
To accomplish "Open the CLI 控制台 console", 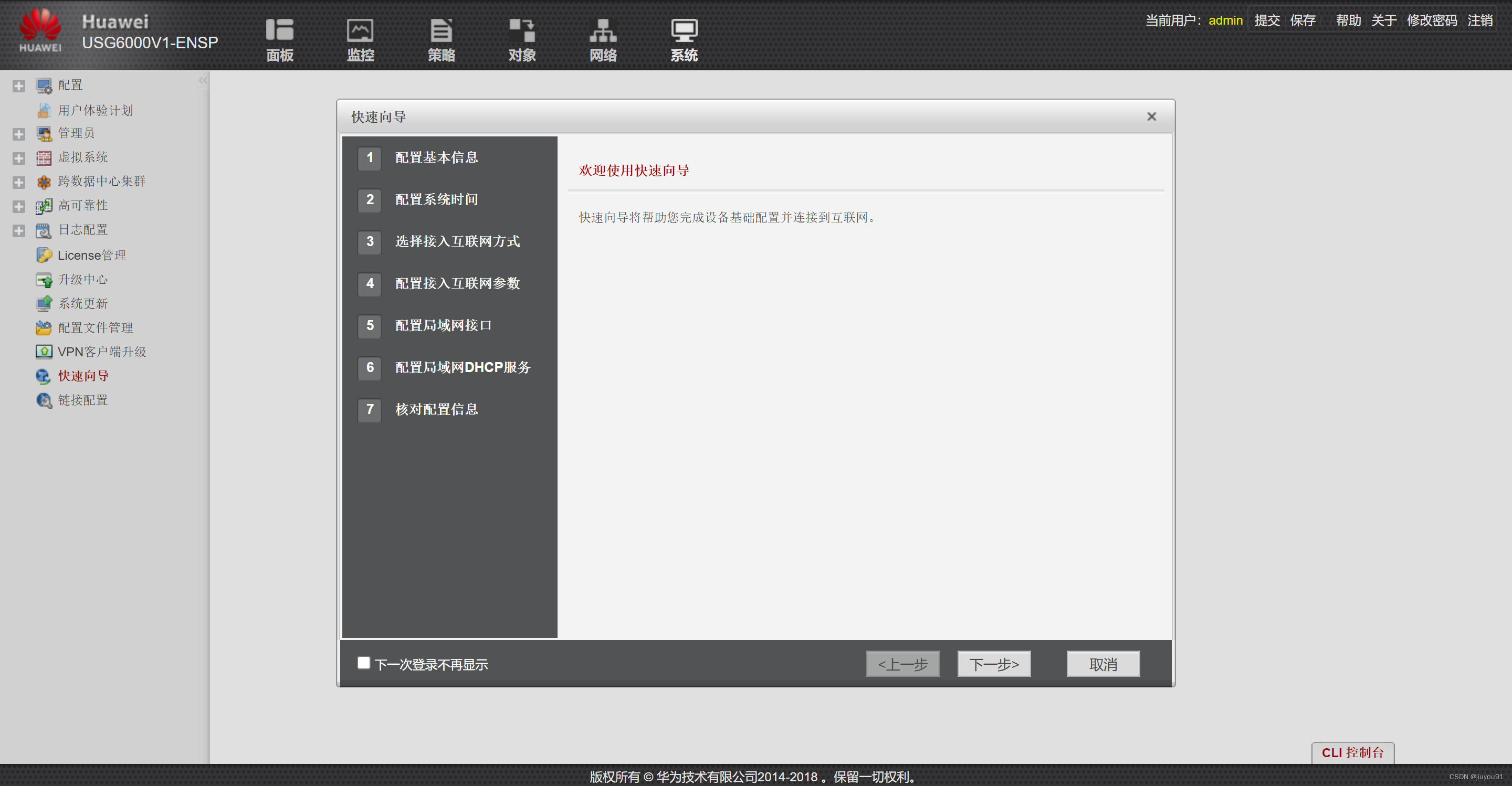I will (x=1352, y=752).
